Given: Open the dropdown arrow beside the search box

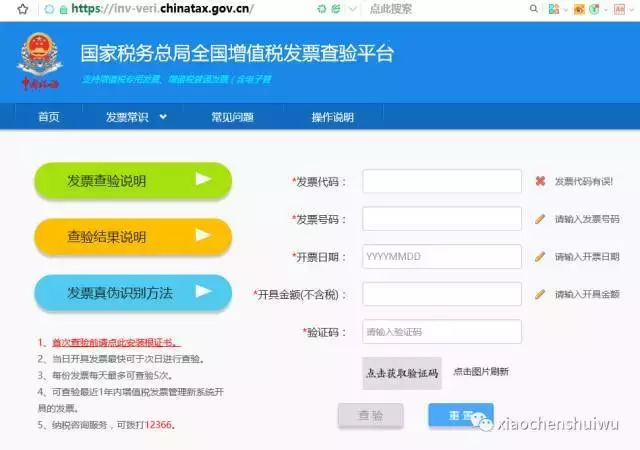Looking at the screenshot, I should tap(353, 9).
